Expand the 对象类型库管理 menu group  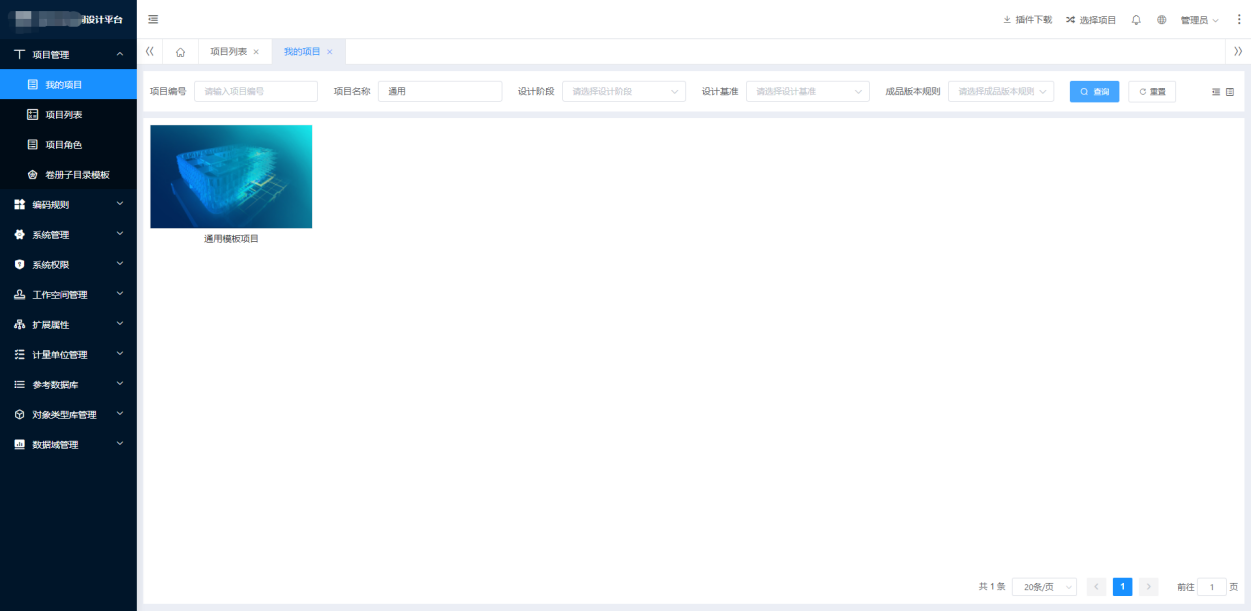[68, 414]
